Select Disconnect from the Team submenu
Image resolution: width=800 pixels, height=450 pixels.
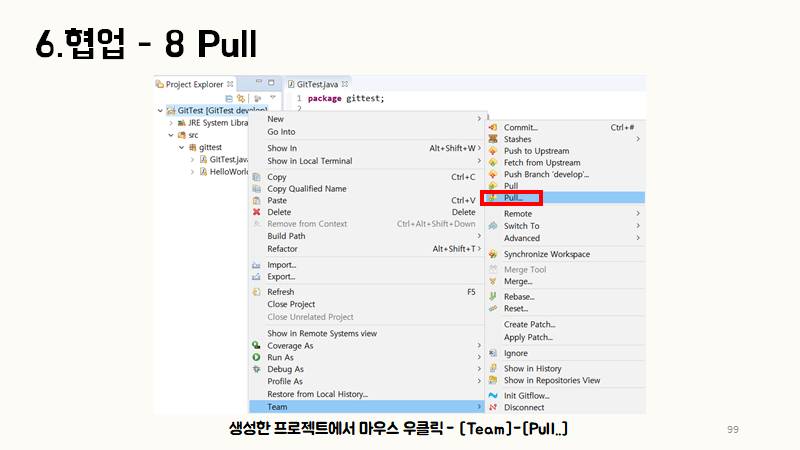524,407
